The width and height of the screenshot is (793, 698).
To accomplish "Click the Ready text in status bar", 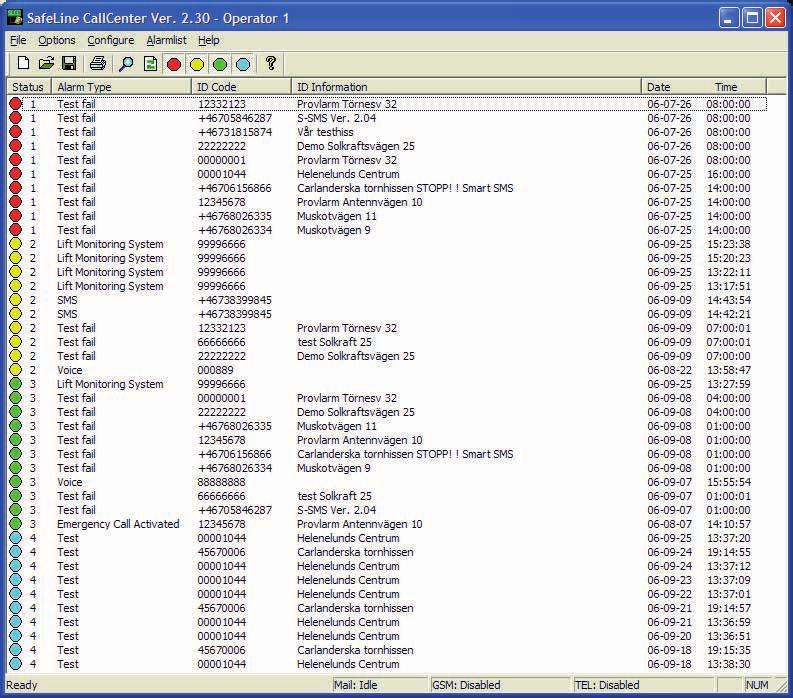I will pyautogui.click(x=22, y=685).
